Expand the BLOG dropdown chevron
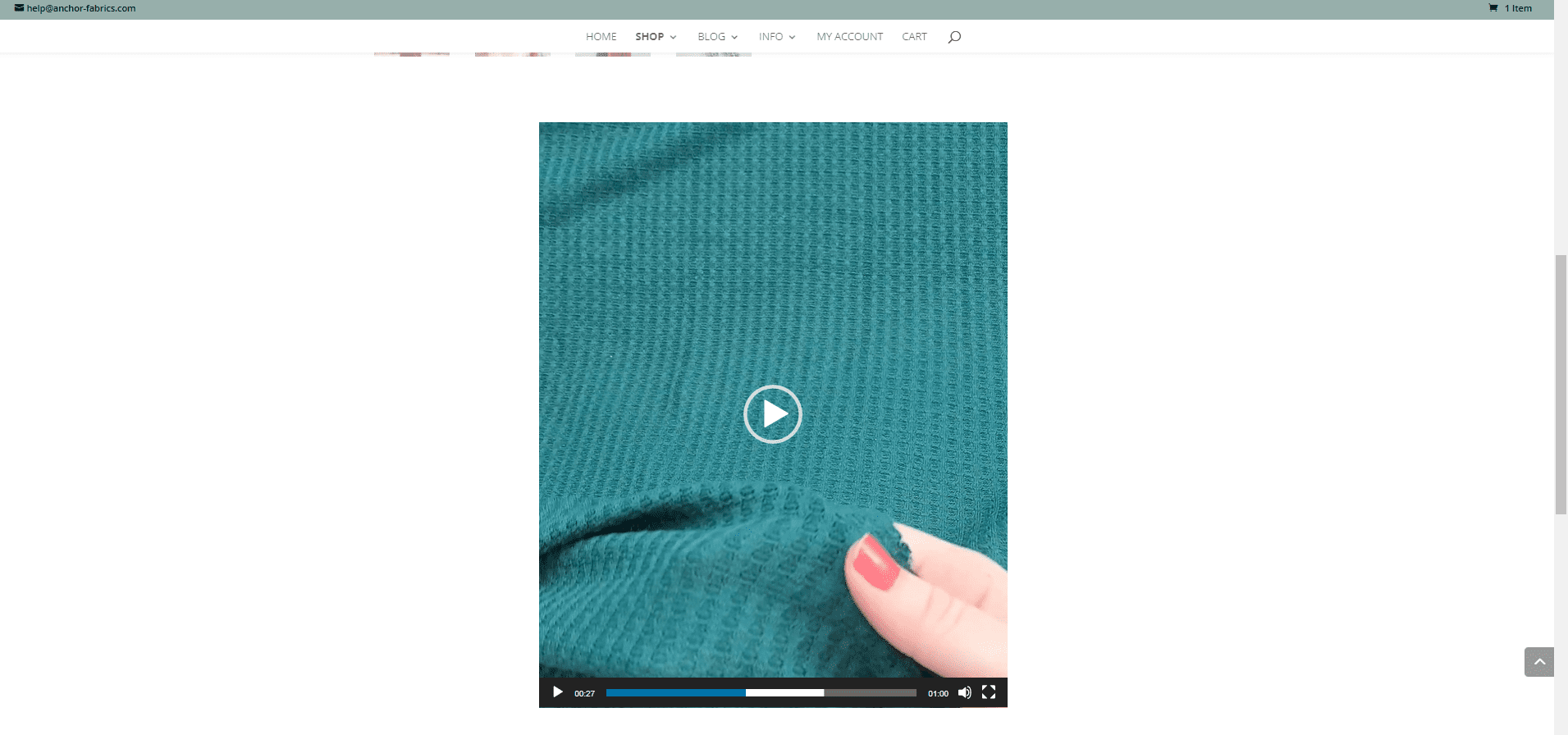The width and height of the screenshot is (1568, 735). tap(734, 38)
